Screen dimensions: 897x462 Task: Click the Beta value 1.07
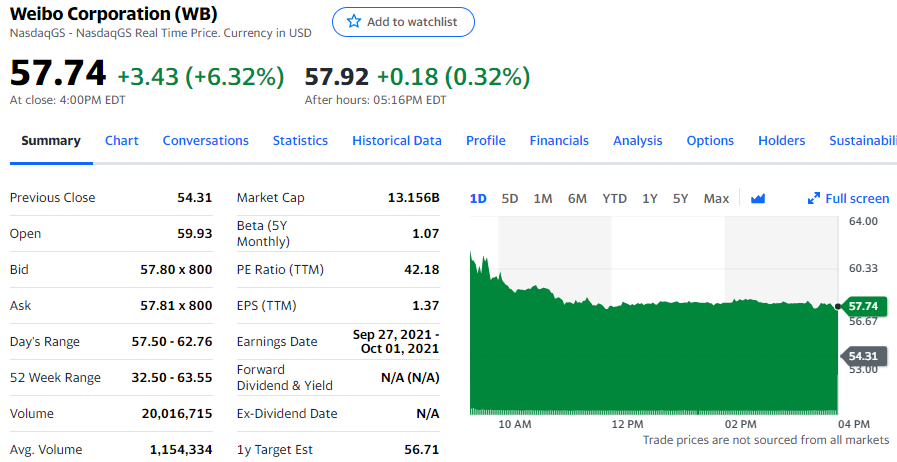tap(426, 233)
